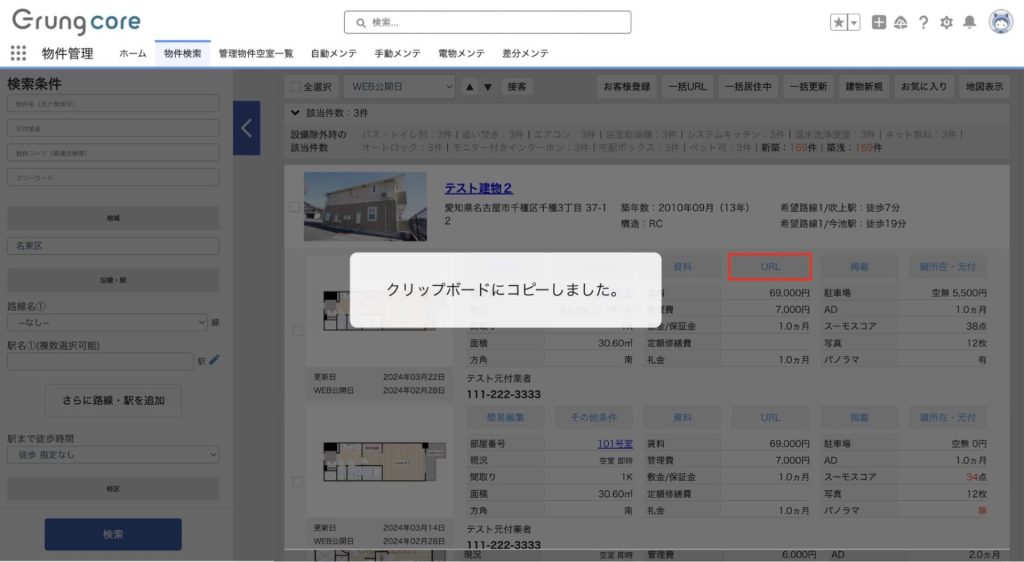Image resolution: width=1024 pixels, height=562 pixels.
Task: Open the 路線名① dropdown
Action: coord(107,322)
